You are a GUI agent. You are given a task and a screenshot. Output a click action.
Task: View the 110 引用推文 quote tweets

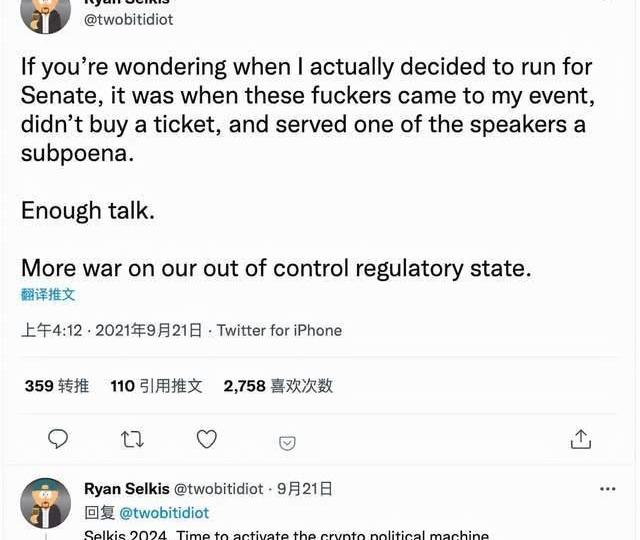(x=156, y=386)
